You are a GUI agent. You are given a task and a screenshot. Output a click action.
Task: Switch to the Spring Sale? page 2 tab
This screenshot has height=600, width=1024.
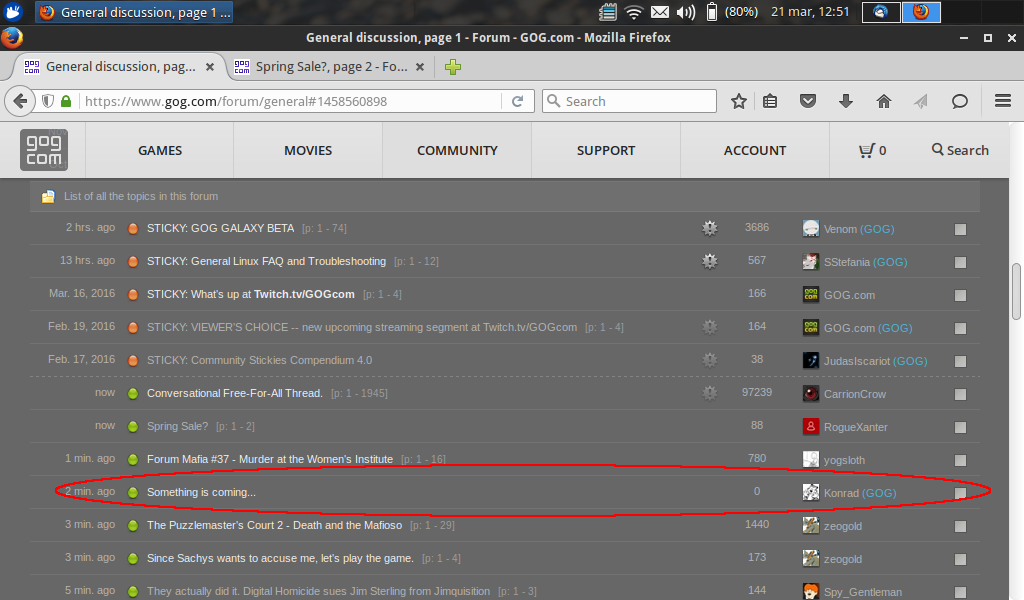pyautogui.click(x=331, y=67)
